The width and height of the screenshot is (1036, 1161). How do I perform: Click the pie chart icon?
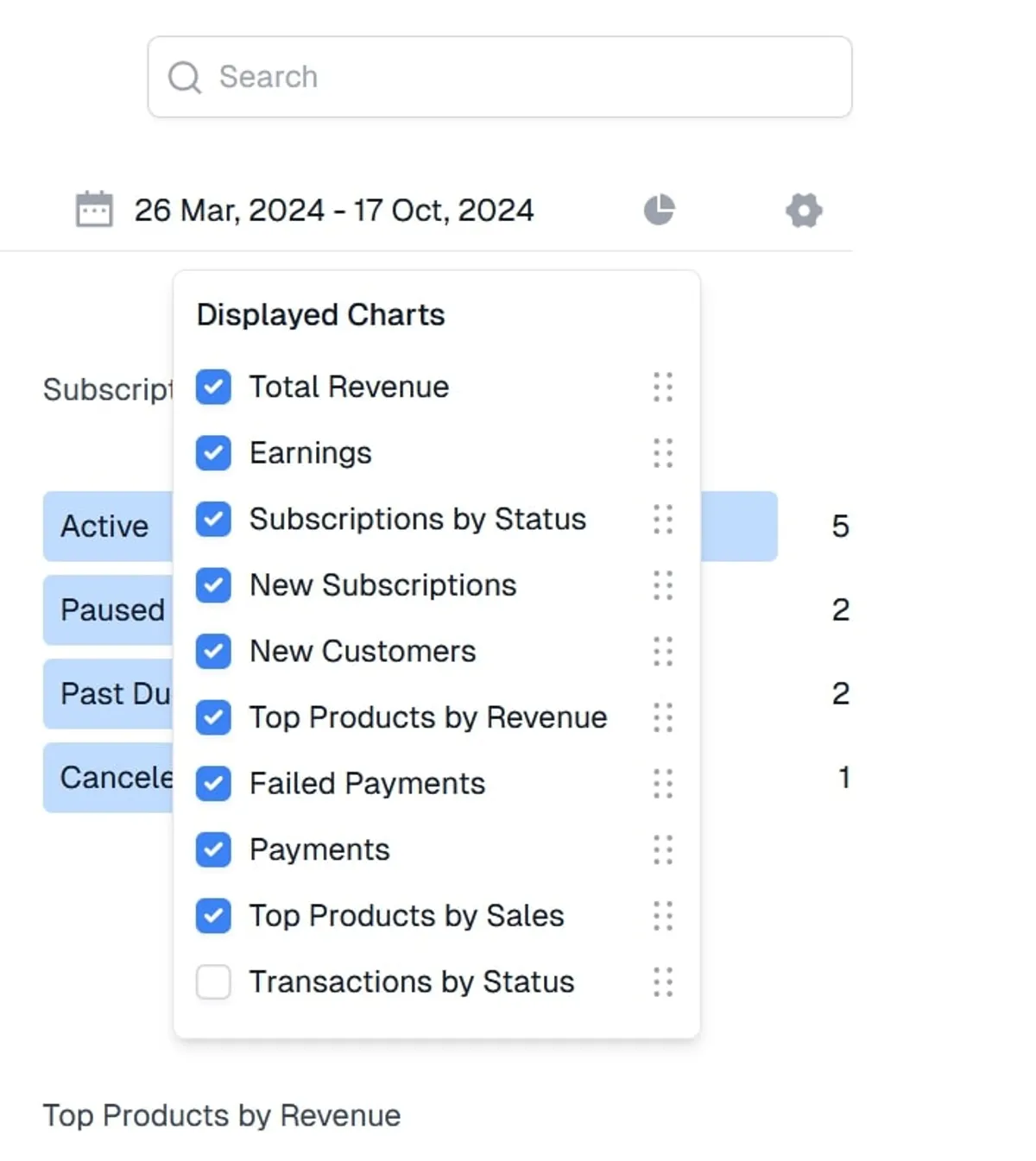tap(660, 210)
